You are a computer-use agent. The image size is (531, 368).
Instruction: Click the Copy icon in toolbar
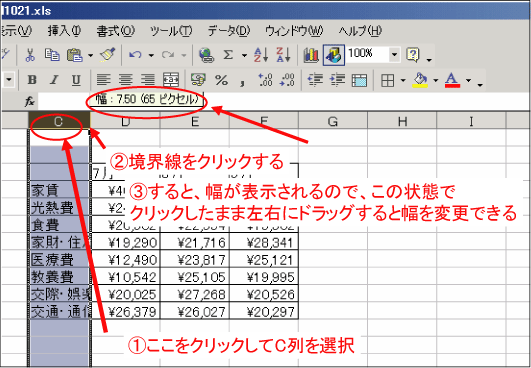(x=52, y=55)
